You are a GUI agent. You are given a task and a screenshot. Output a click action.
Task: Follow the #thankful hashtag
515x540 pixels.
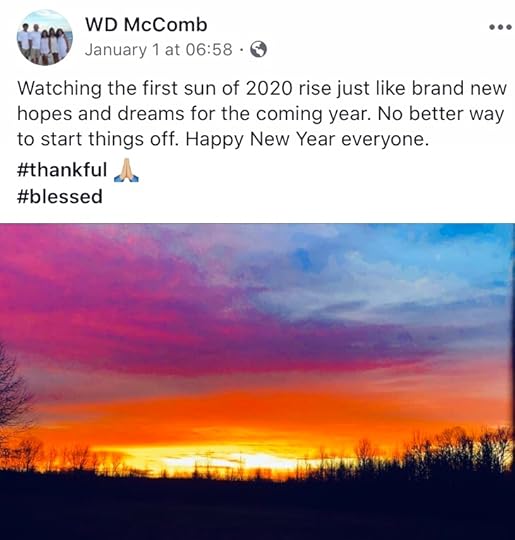[x=62, y=170]
